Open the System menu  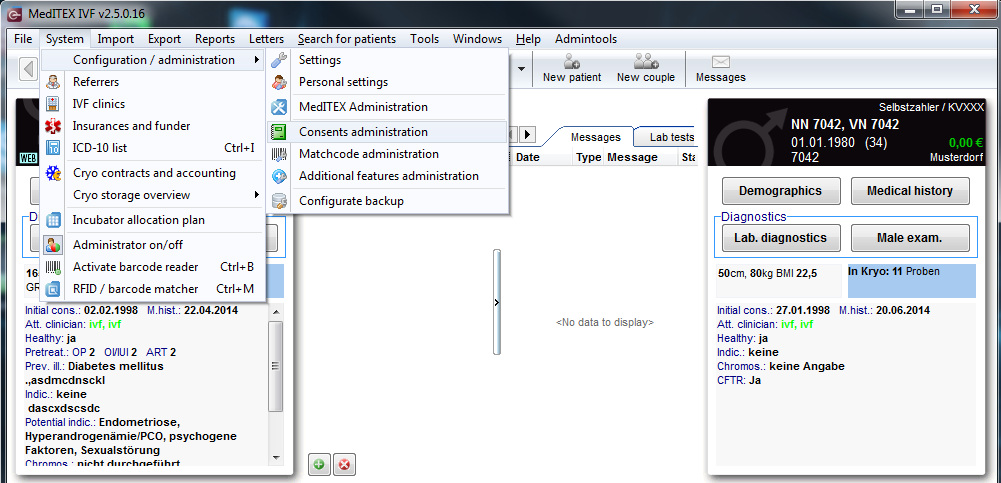coord(64,39)
